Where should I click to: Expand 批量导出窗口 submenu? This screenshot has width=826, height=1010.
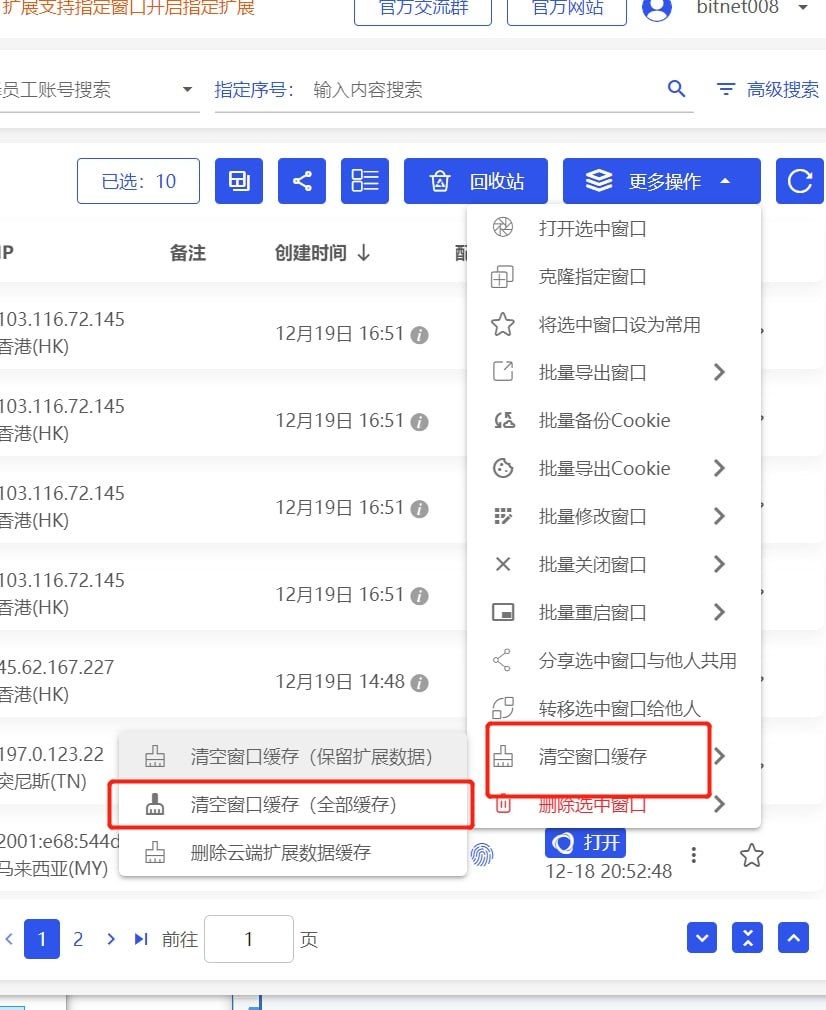tap(719, 372)
